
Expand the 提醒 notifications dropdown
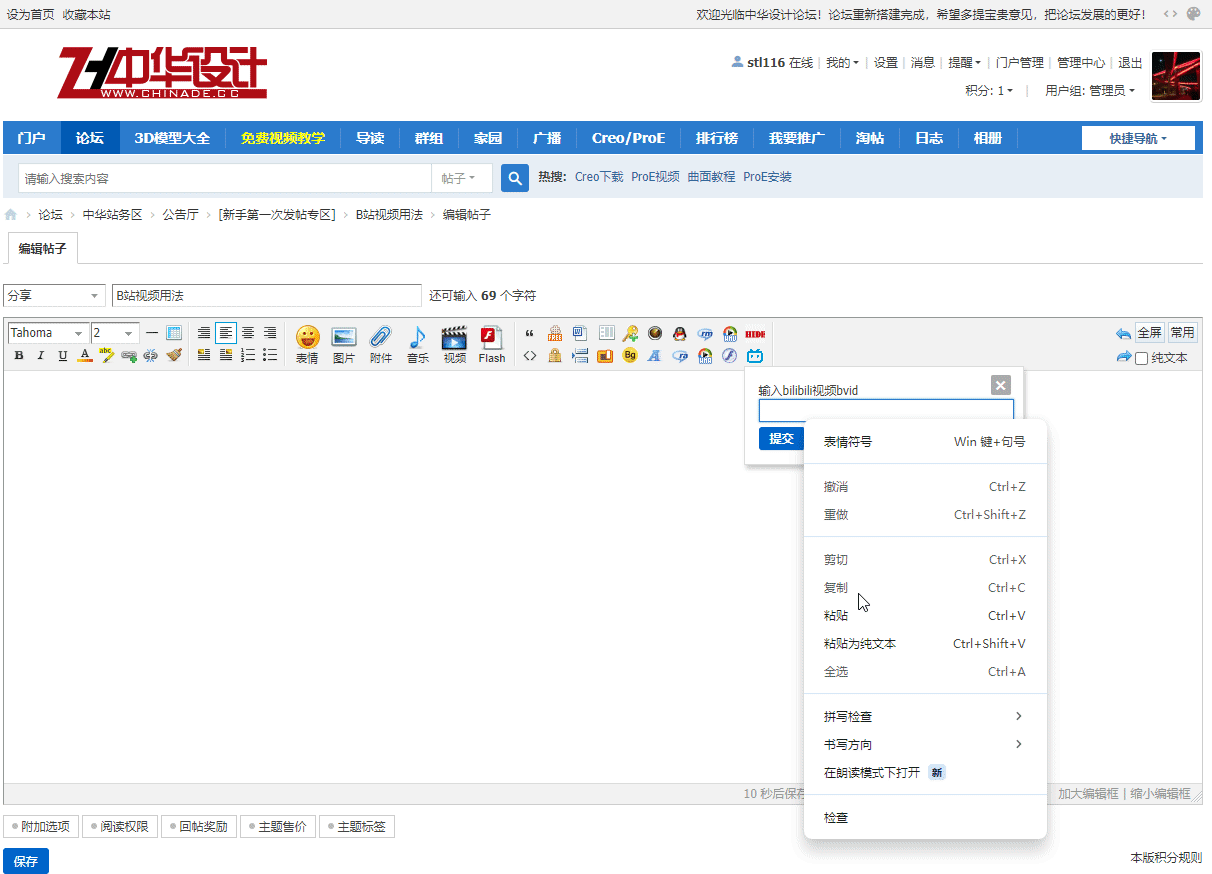tap(964, 62)
